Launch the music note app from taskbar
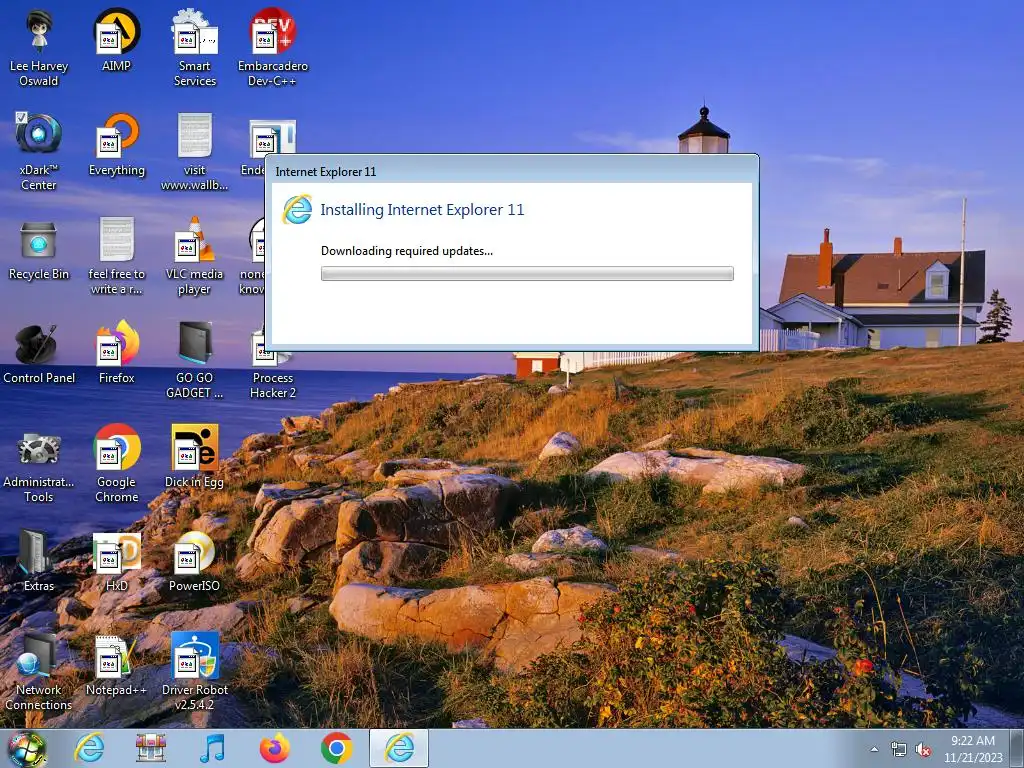Viewport: 1024px width, 768px height. click(x=212, y=748)
